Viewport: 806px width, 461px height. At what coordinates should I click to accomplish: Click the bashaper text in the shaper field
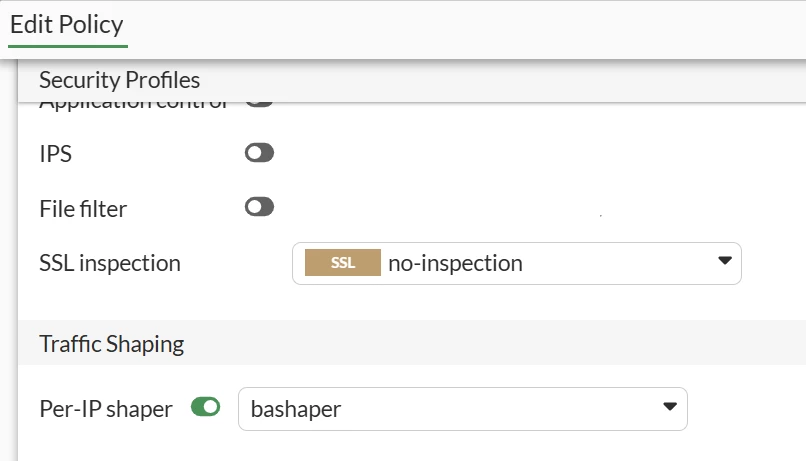296,410
